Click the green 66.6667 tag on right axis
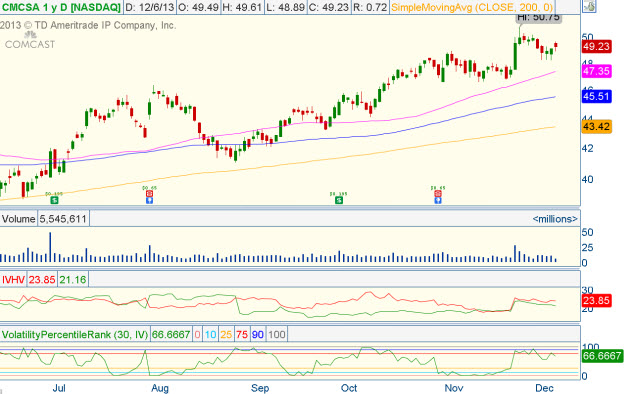 point(602,356)
